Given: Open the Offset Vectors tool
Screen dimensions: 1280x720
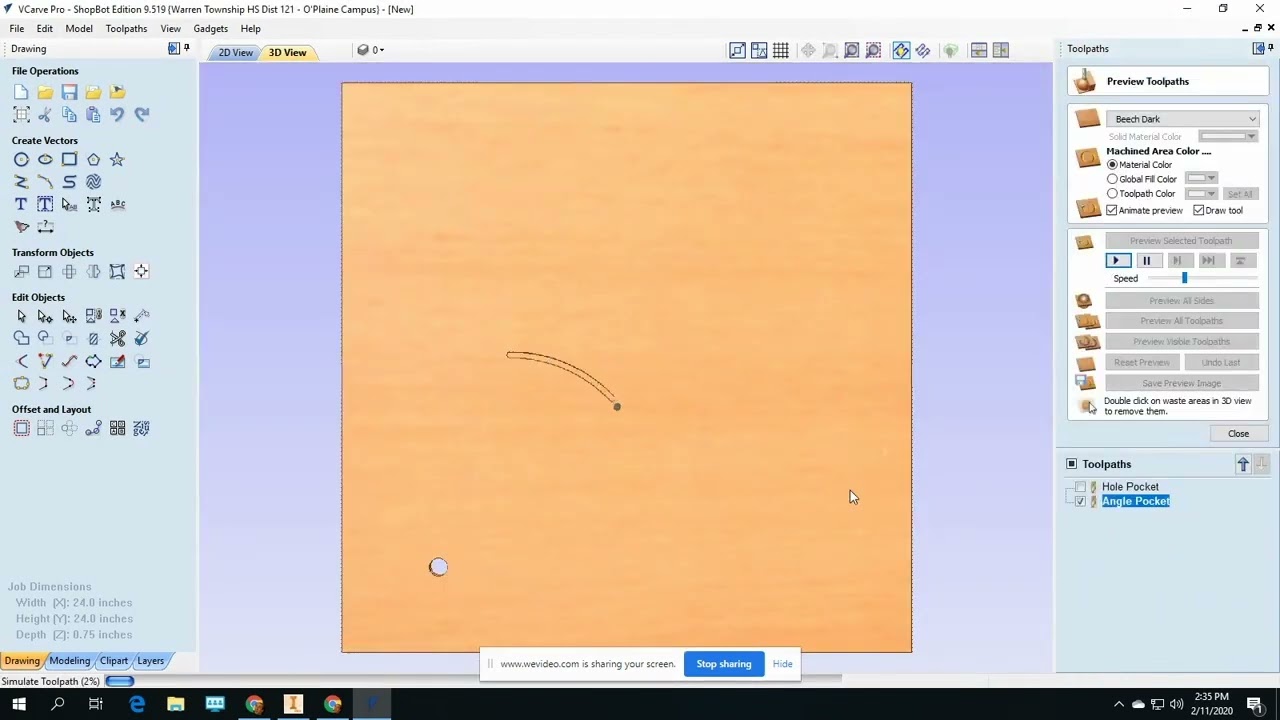Looking at the screenshot, I should (x=21, y=428).
